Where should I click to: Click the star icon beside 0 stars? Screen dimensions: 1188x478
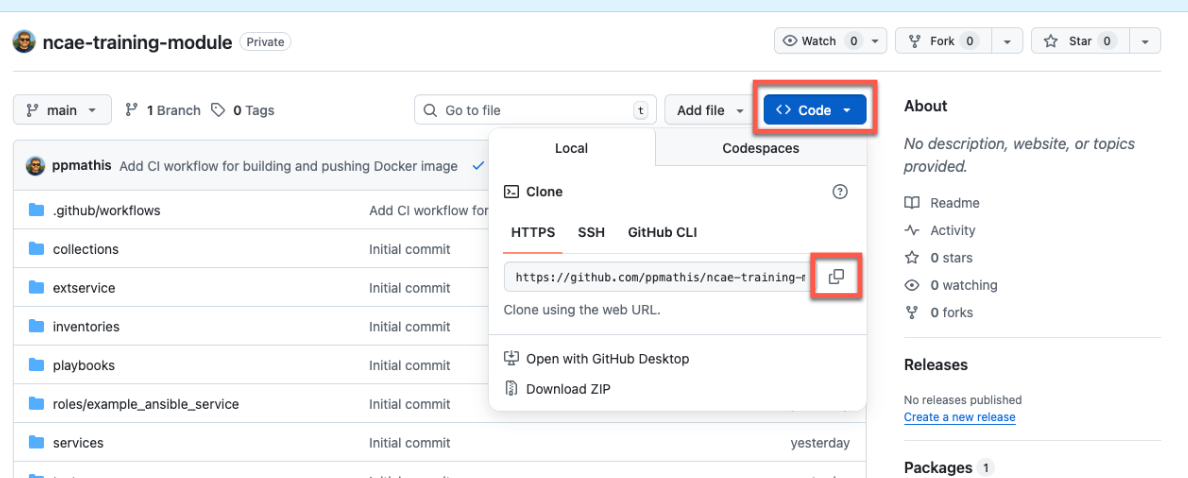point(912,258)
